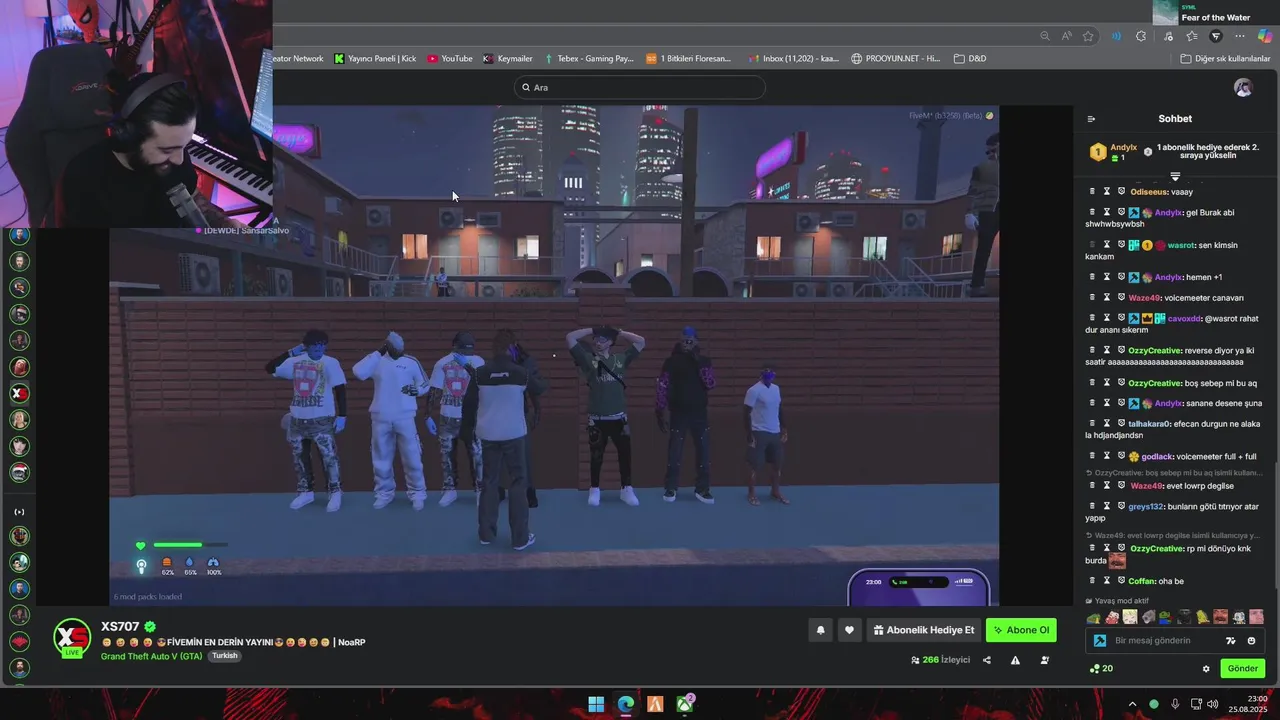Click the user icon beside the report triangle

[x=1045, y=660]
